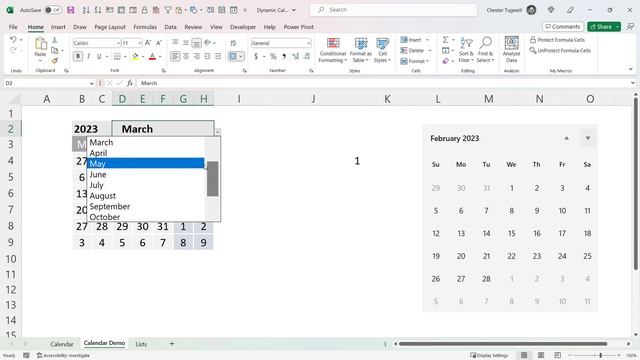
Task: Toggle underline formatting
Action: 99,56
